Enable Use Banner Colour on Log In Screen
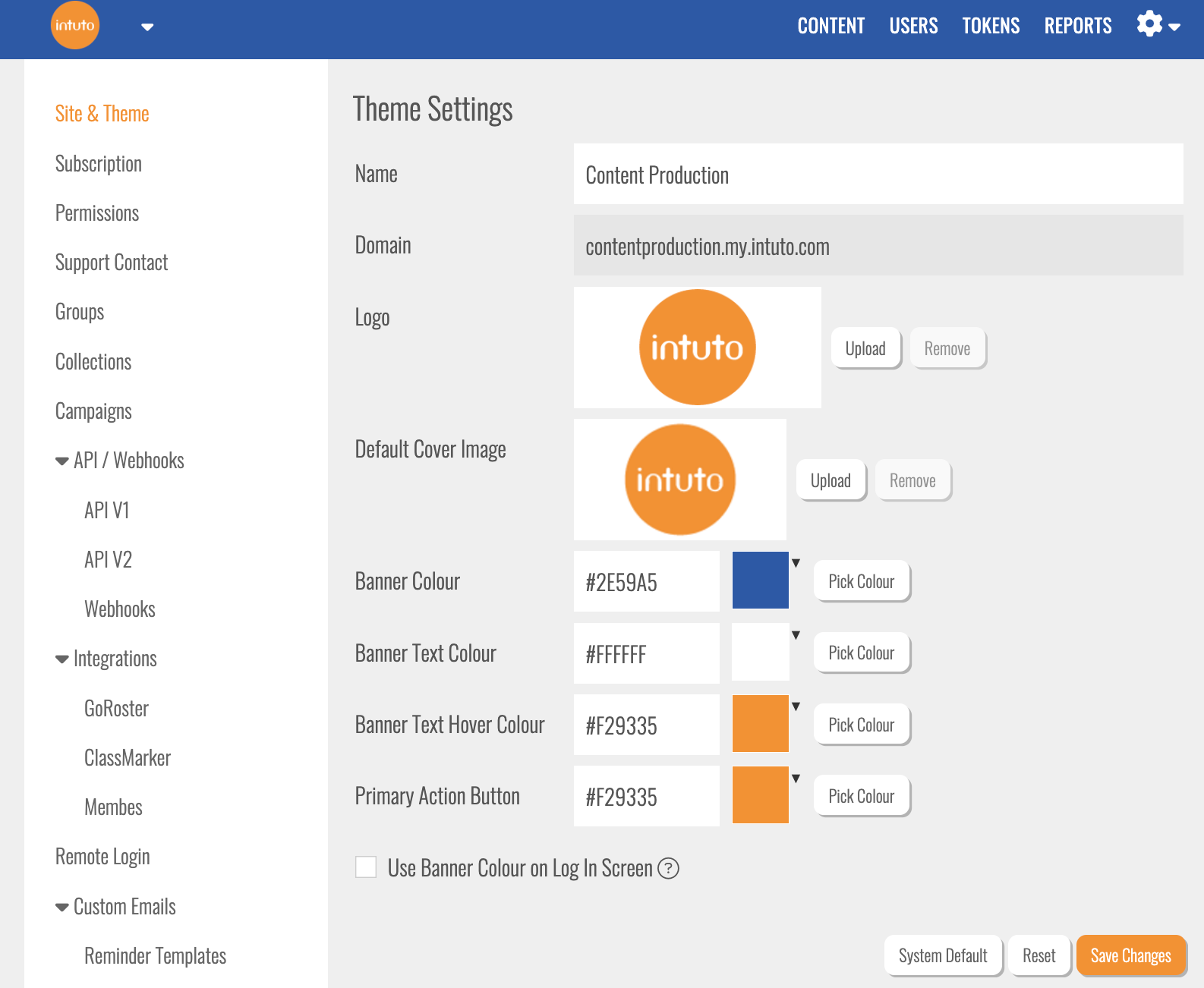 click(x=366, y=867)
